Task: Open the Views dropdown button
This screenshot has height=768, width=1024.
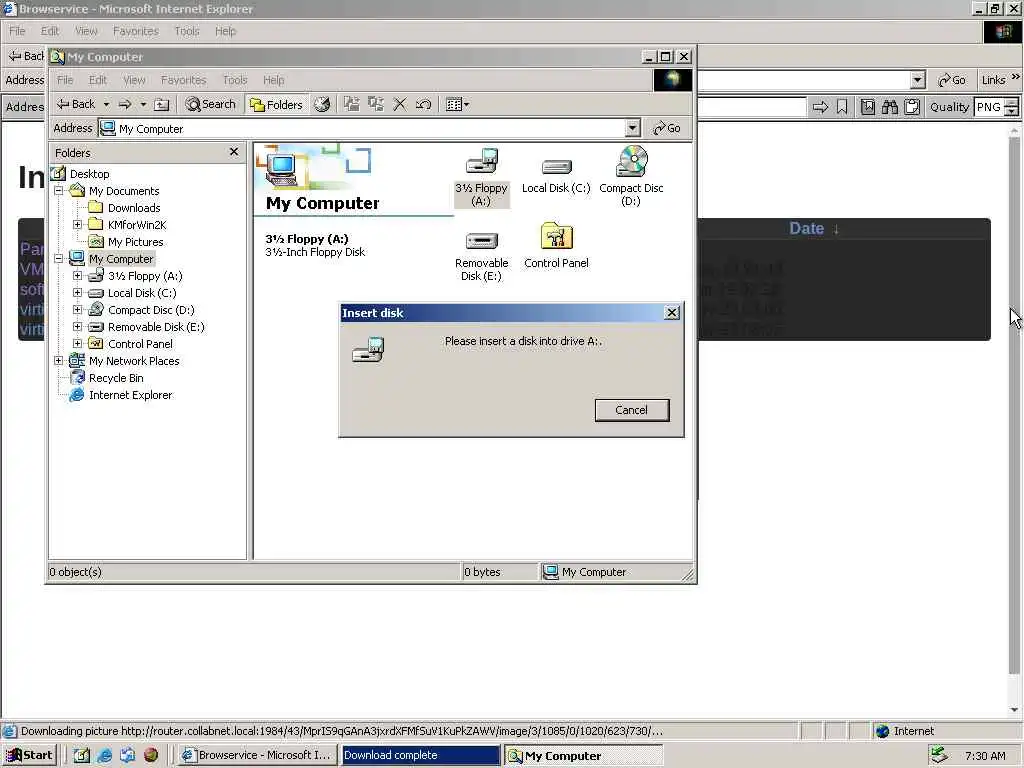Action: (457, 104)
